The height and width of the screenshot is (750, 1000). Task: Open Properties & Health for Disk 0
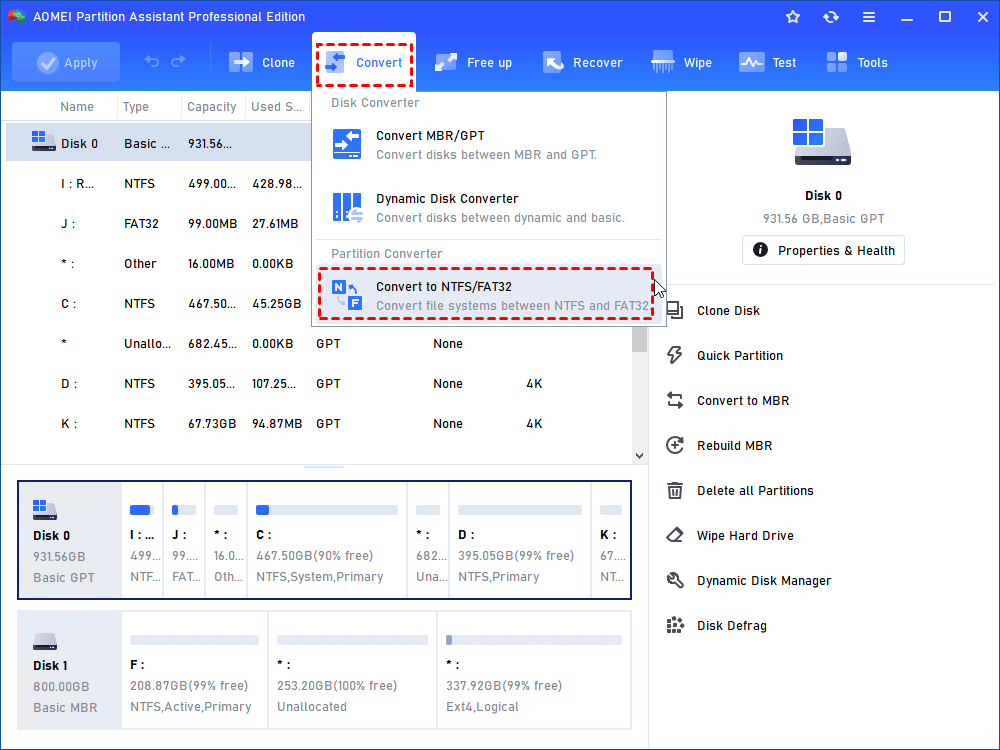point(823,250)
